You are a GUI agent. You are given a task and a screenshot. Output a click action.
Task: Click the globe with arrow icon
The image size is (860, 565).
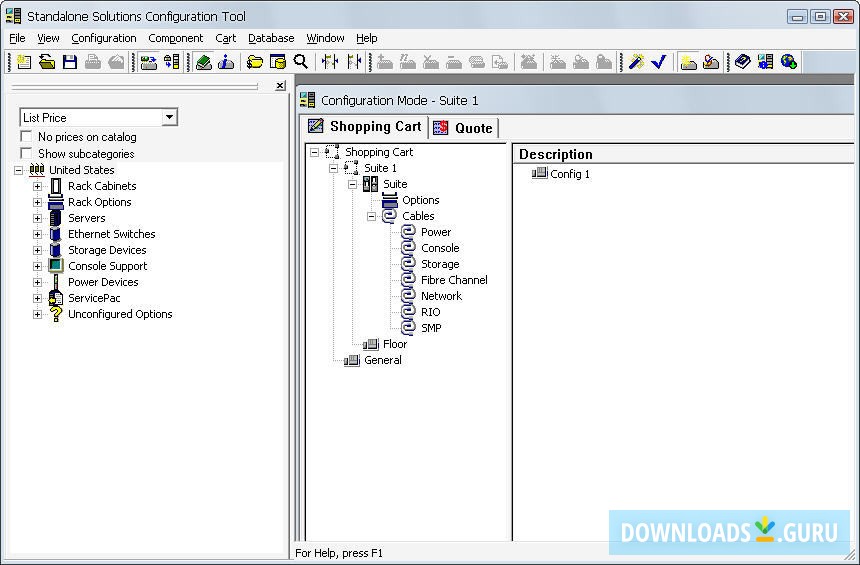pyautogui.click(x=789, y=62)
